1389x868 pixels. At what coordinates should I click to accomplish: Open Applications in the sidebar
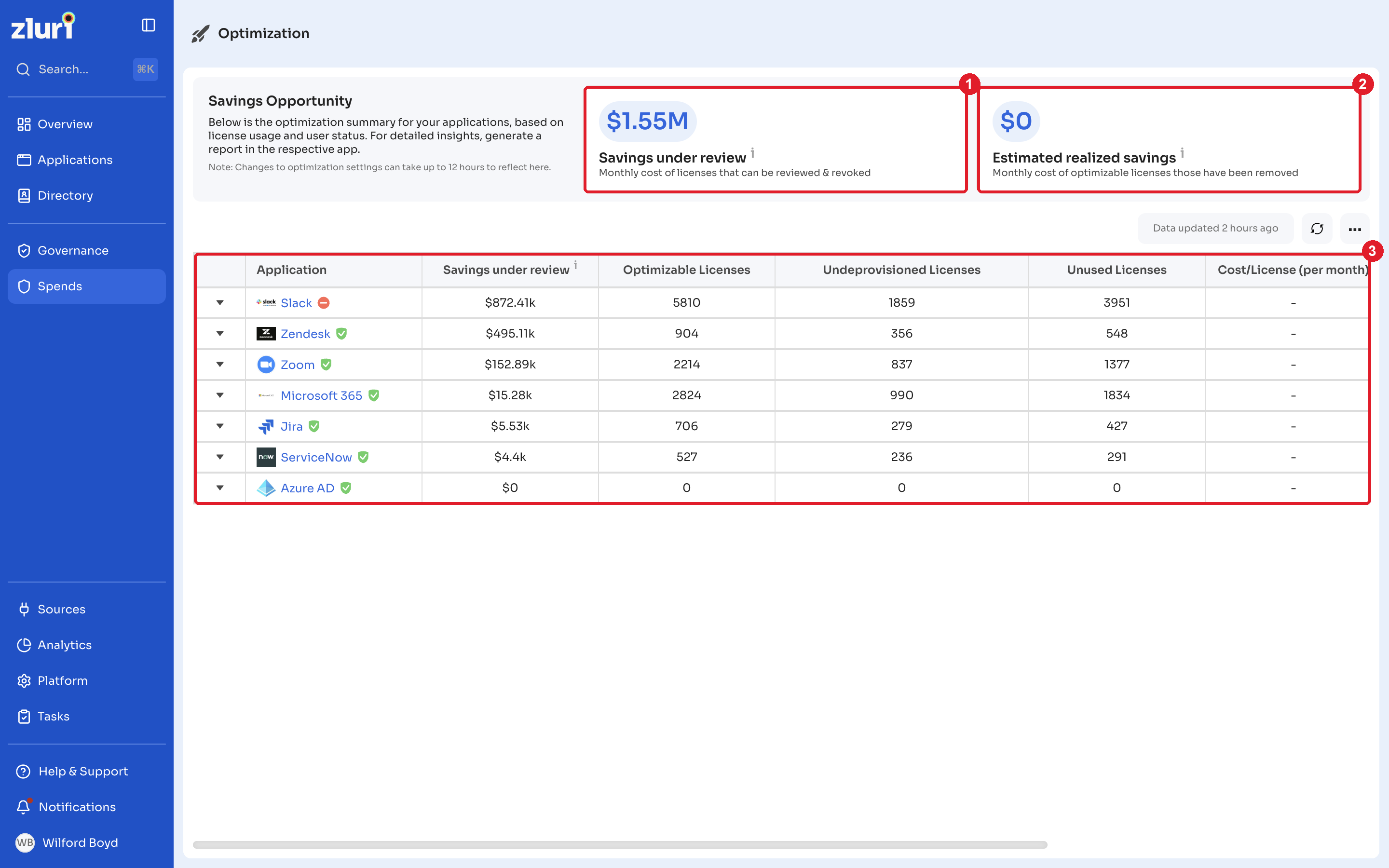(87, 160)
